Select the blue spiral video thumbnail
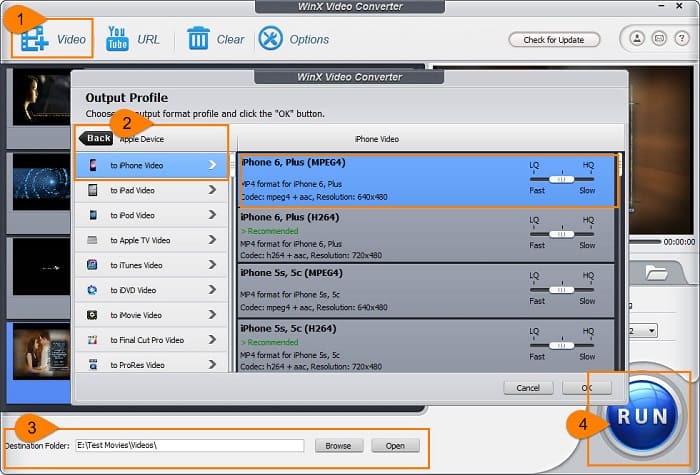Viewport: 700px width, 475px height. point(42,182)
